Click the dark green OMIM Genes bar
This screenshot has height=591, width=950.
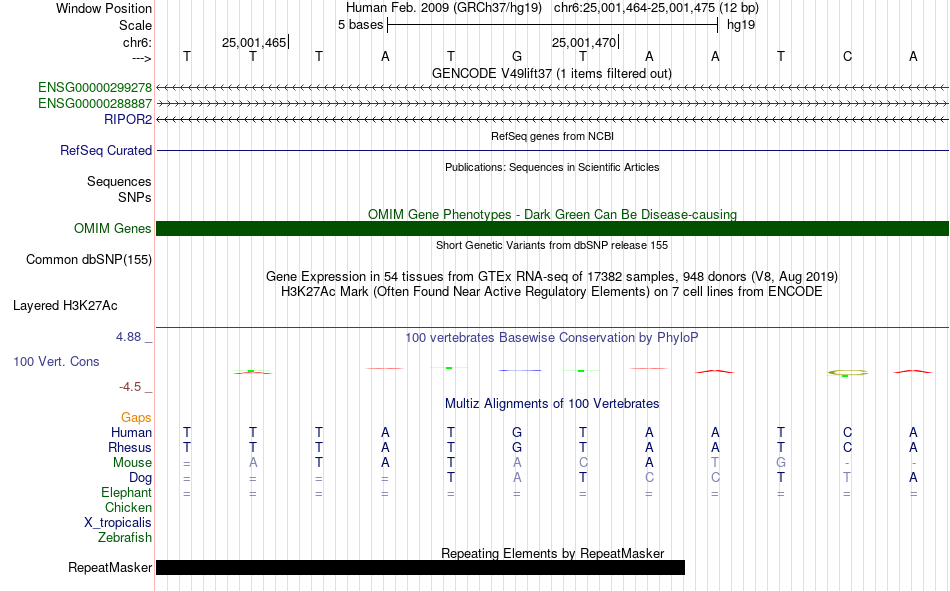click(x=552, y=229)
